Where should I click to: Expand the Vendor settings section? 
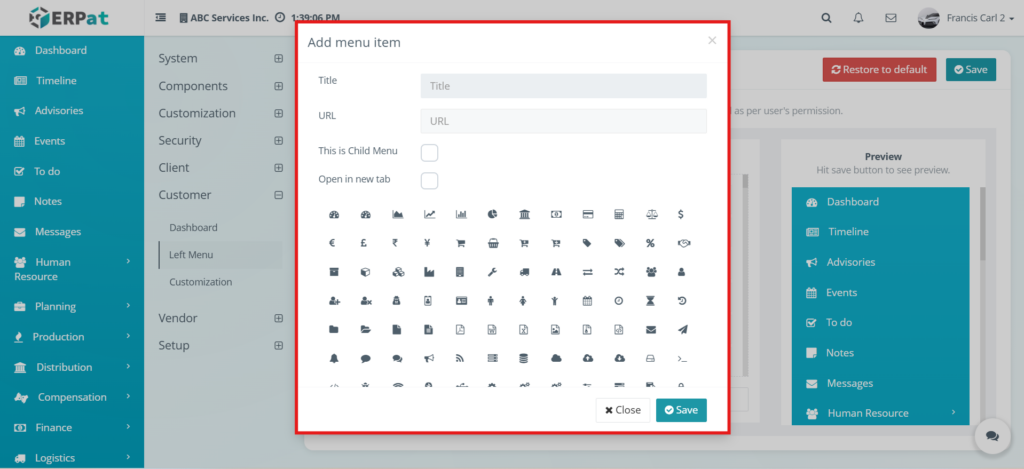[278, 318]
